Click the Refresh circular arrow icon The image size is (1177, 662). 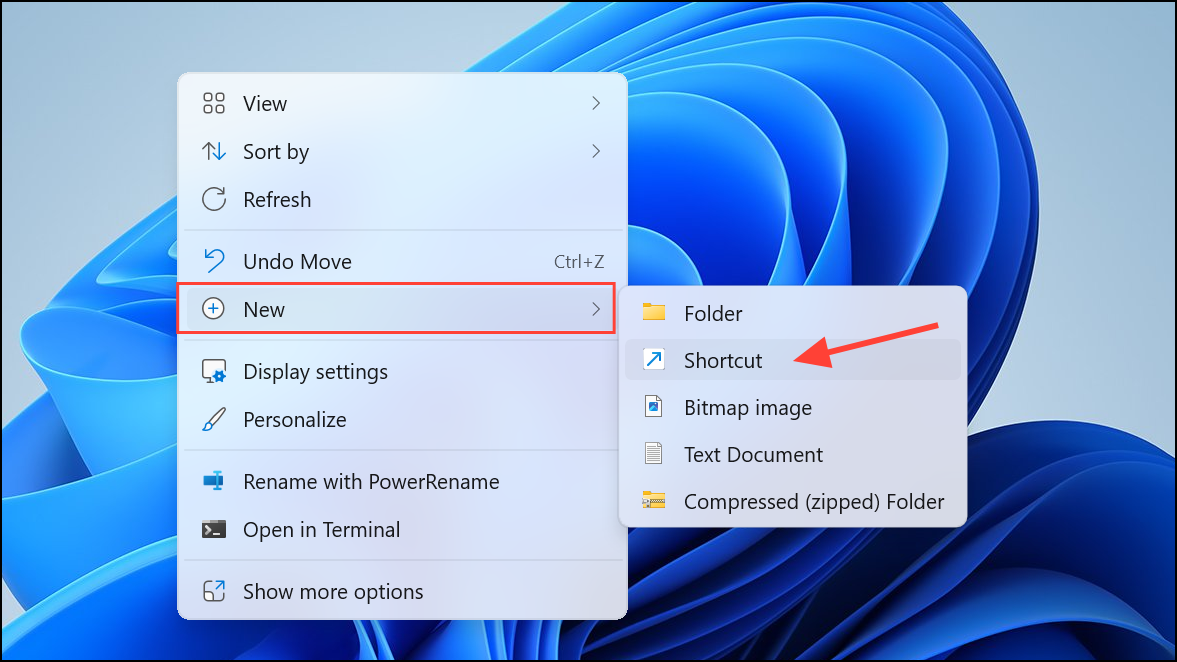coord(214,199)
